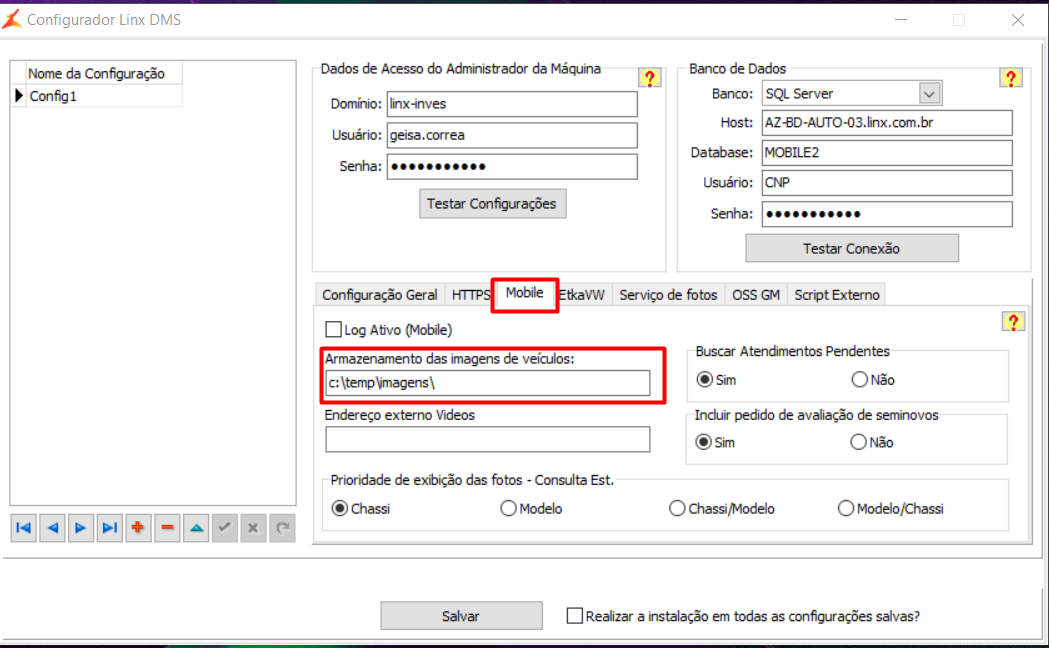Image resolution: width=1049 pixels, height=648 pixels.
Task: Open help for Banco de Dados section
Action: [x=1011, y=78]
